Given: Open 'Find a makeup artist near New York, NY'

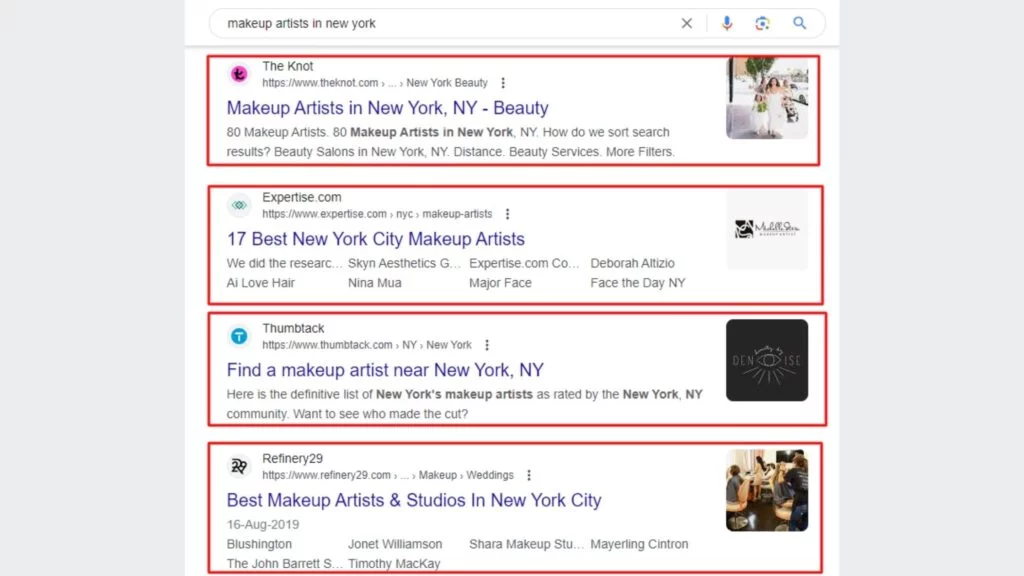Looking at the screenshot, I should pyautogui.click(x=385, y=370).
